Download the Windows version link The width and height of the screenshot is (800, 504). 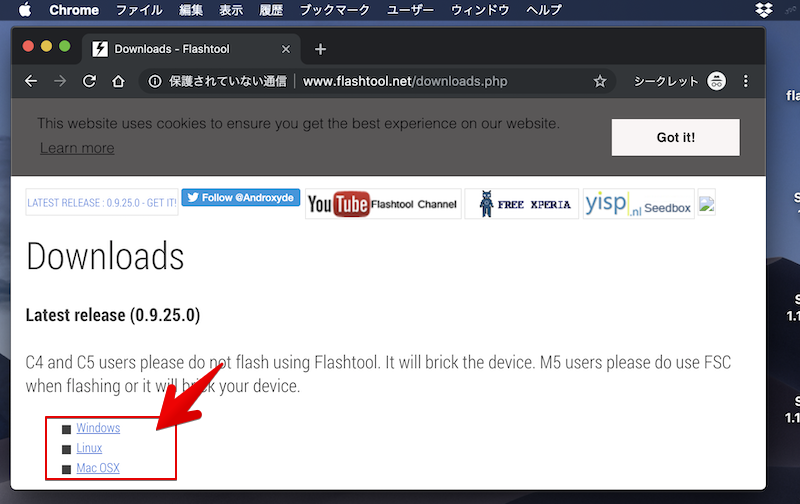pos(98,428)
